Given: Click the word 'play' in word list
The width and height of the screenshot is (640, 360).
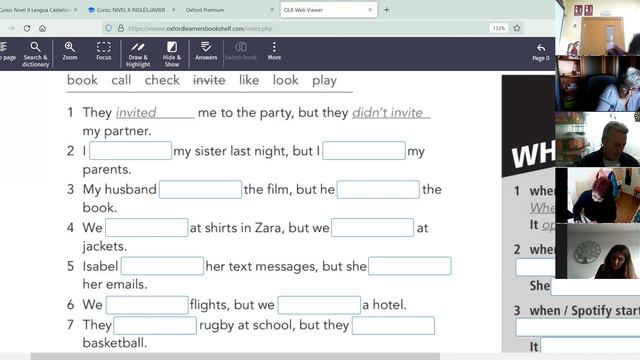Looking at the screenshot, I should 324,81.
